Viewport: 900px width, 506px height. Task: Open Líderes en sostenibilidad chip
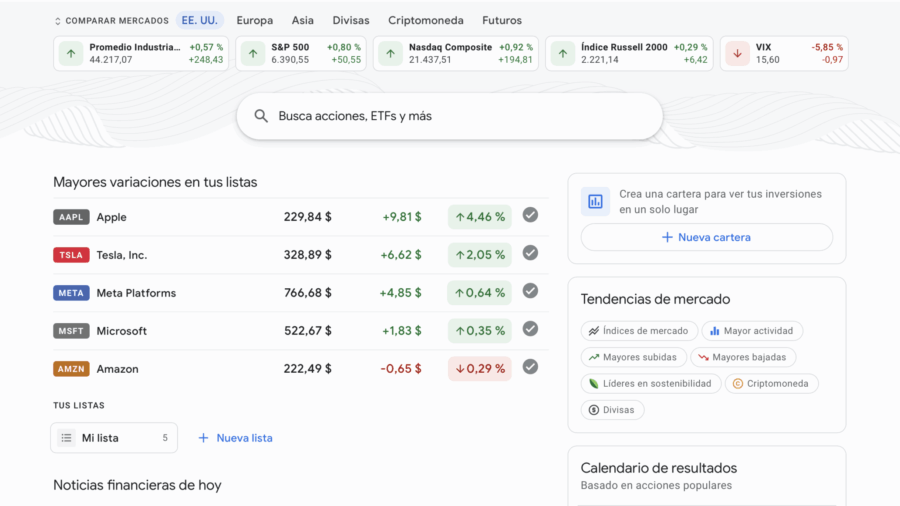coord(651,383)
